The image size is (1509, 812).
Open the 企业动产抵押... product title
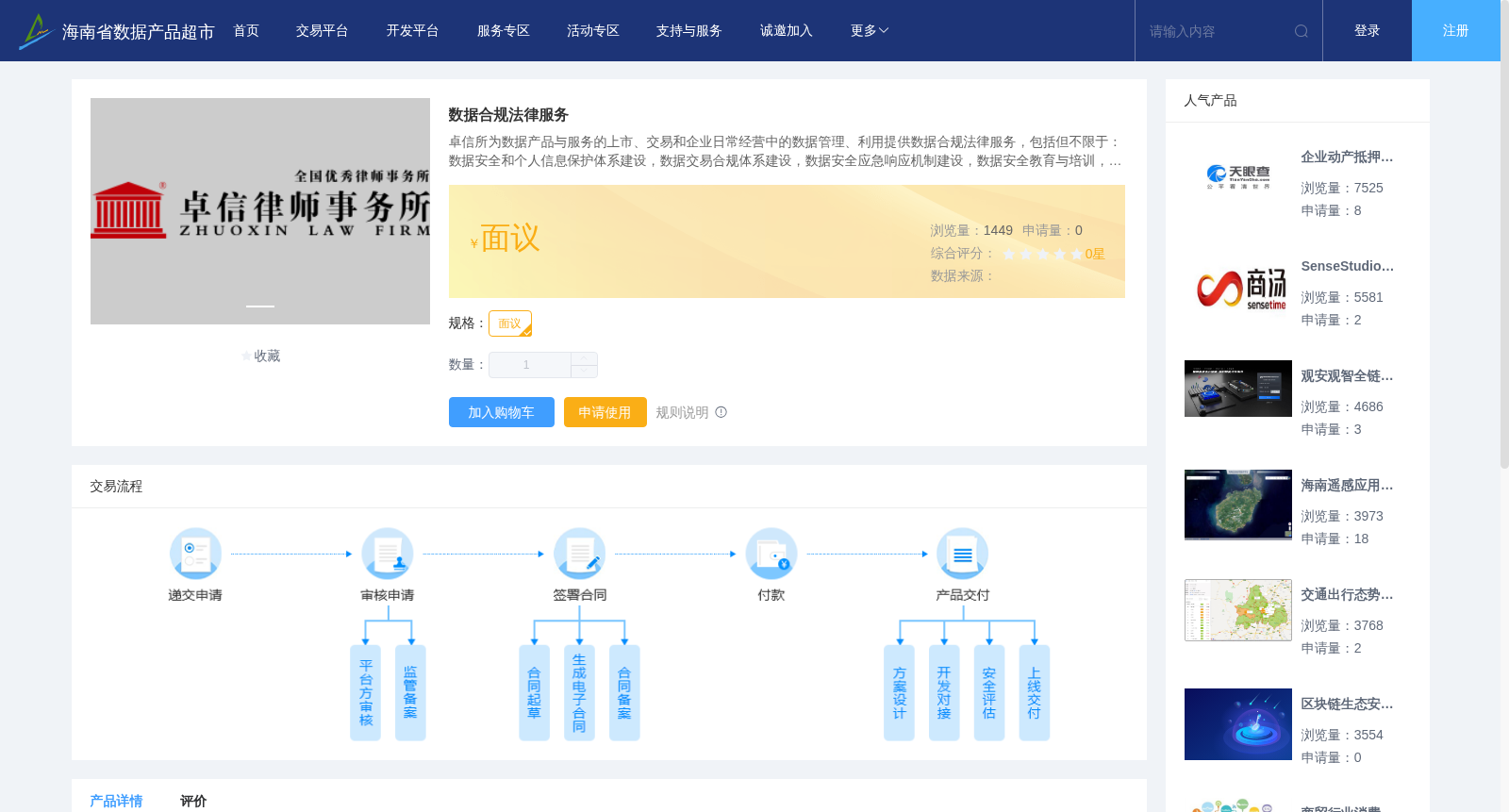point(1347,157)
